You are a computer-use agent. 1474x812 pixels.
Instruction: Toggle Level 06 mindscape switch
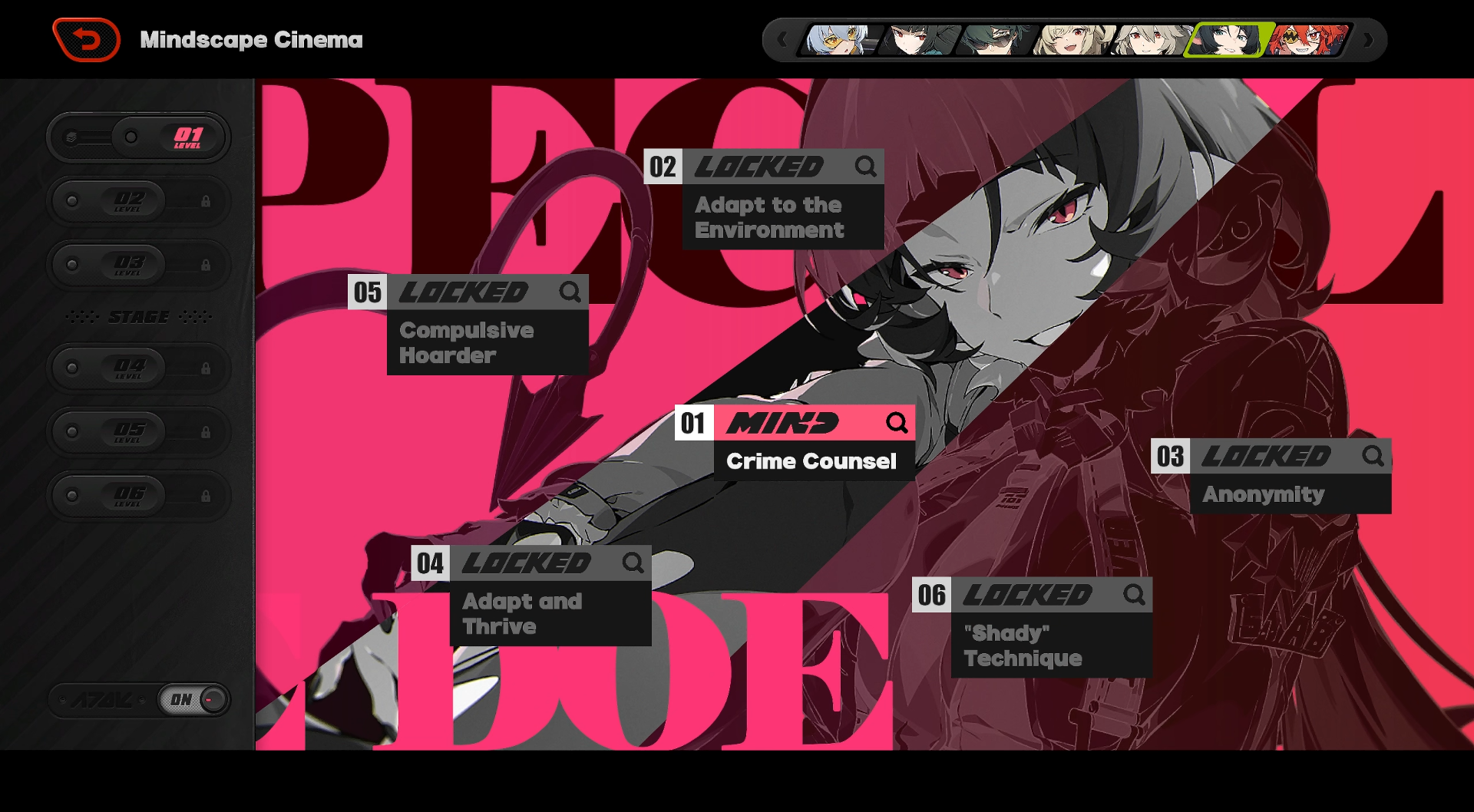139,496
